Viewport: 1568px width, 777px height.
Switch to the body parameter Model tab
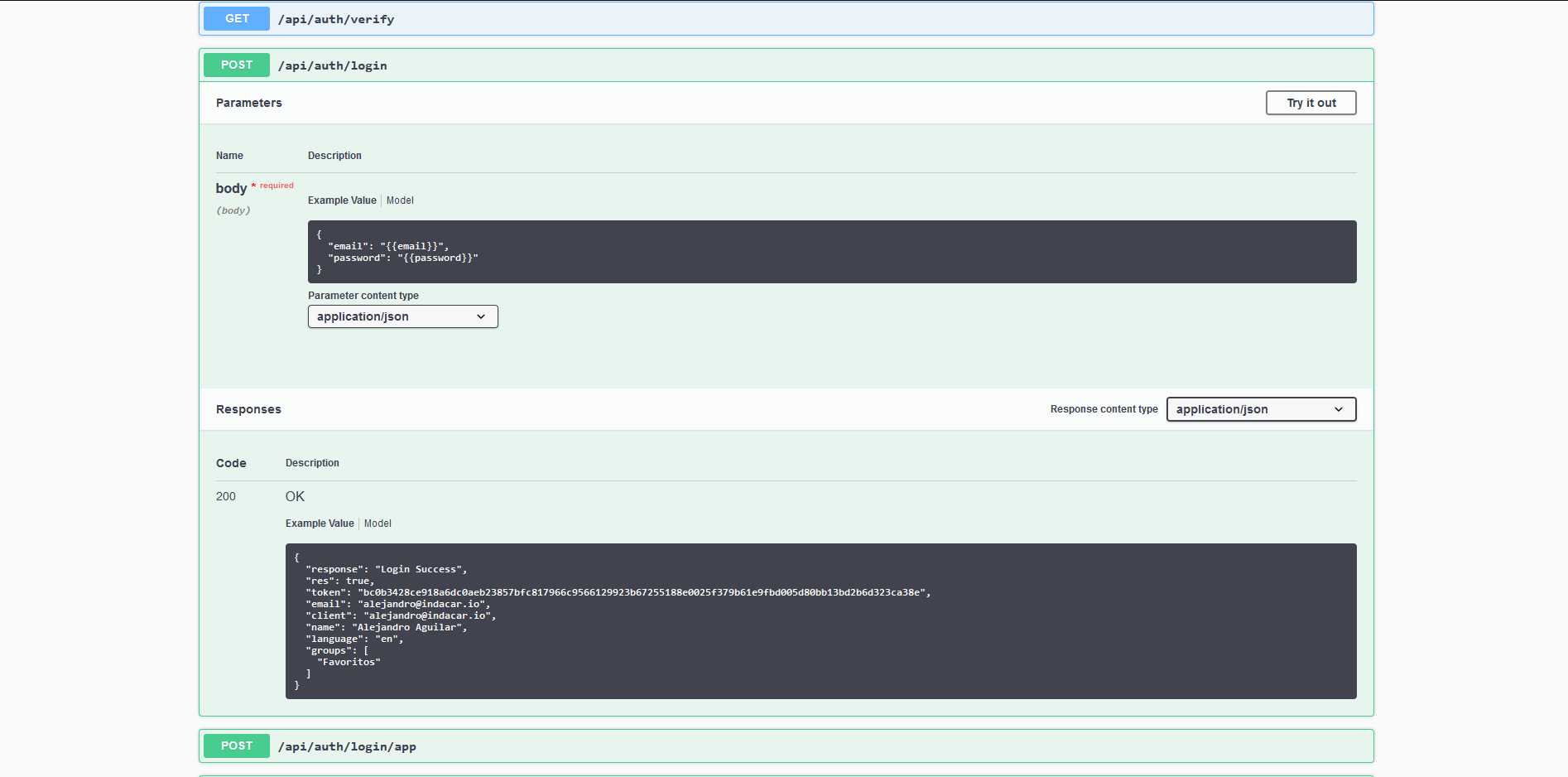[400, 200]
